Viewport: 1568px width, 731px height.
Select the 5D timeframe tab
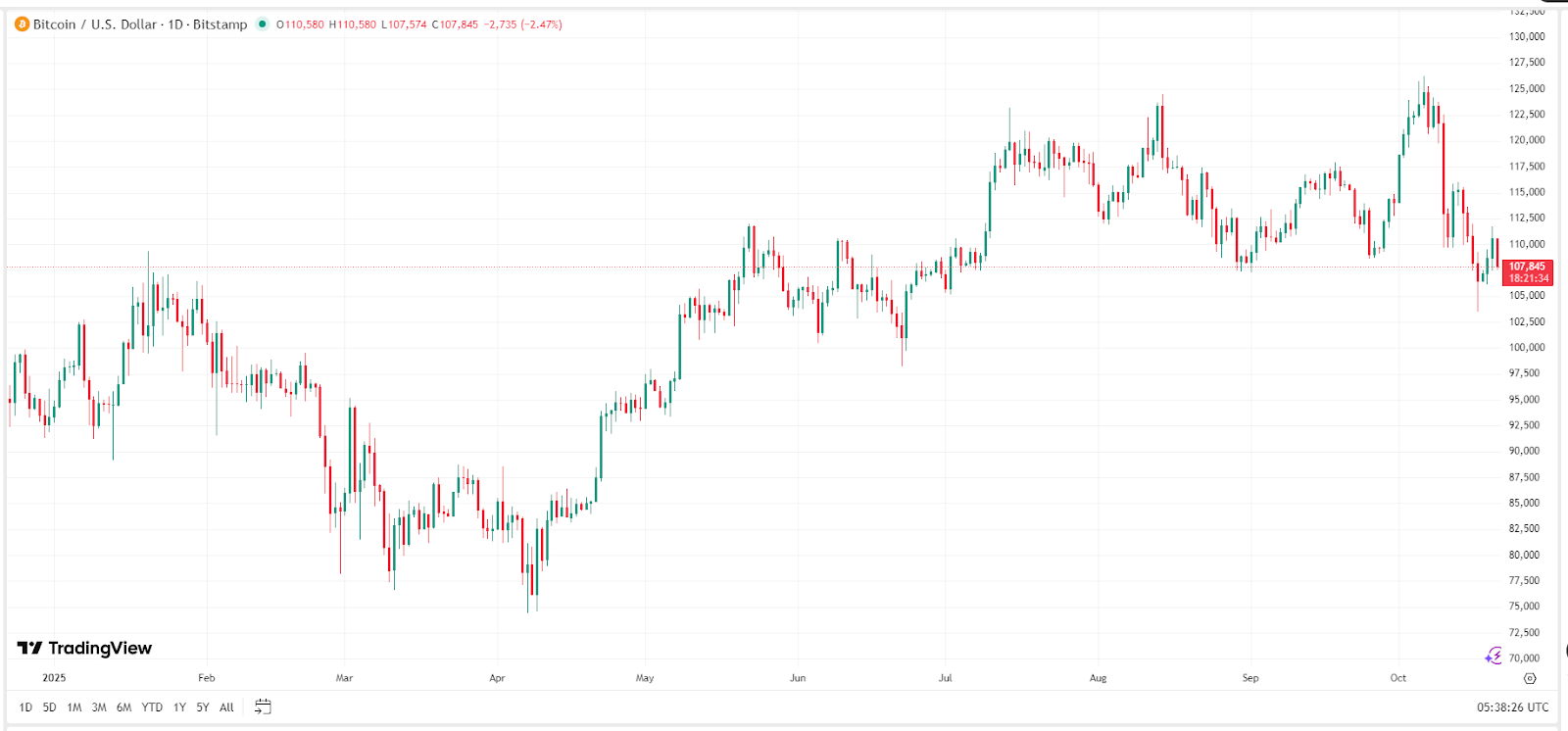pos(48,707)
